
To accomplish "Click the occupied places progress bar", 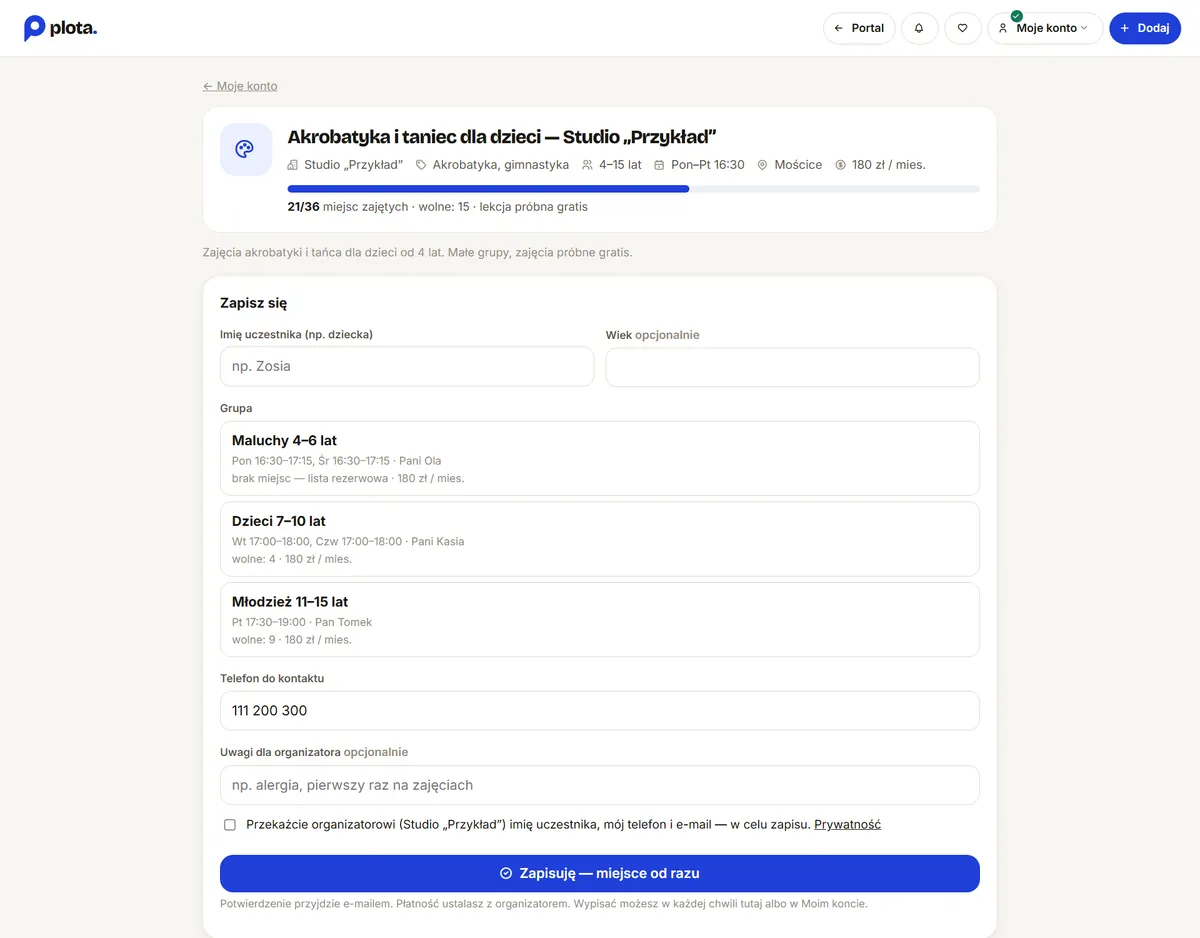I will (x=633, y=189).
